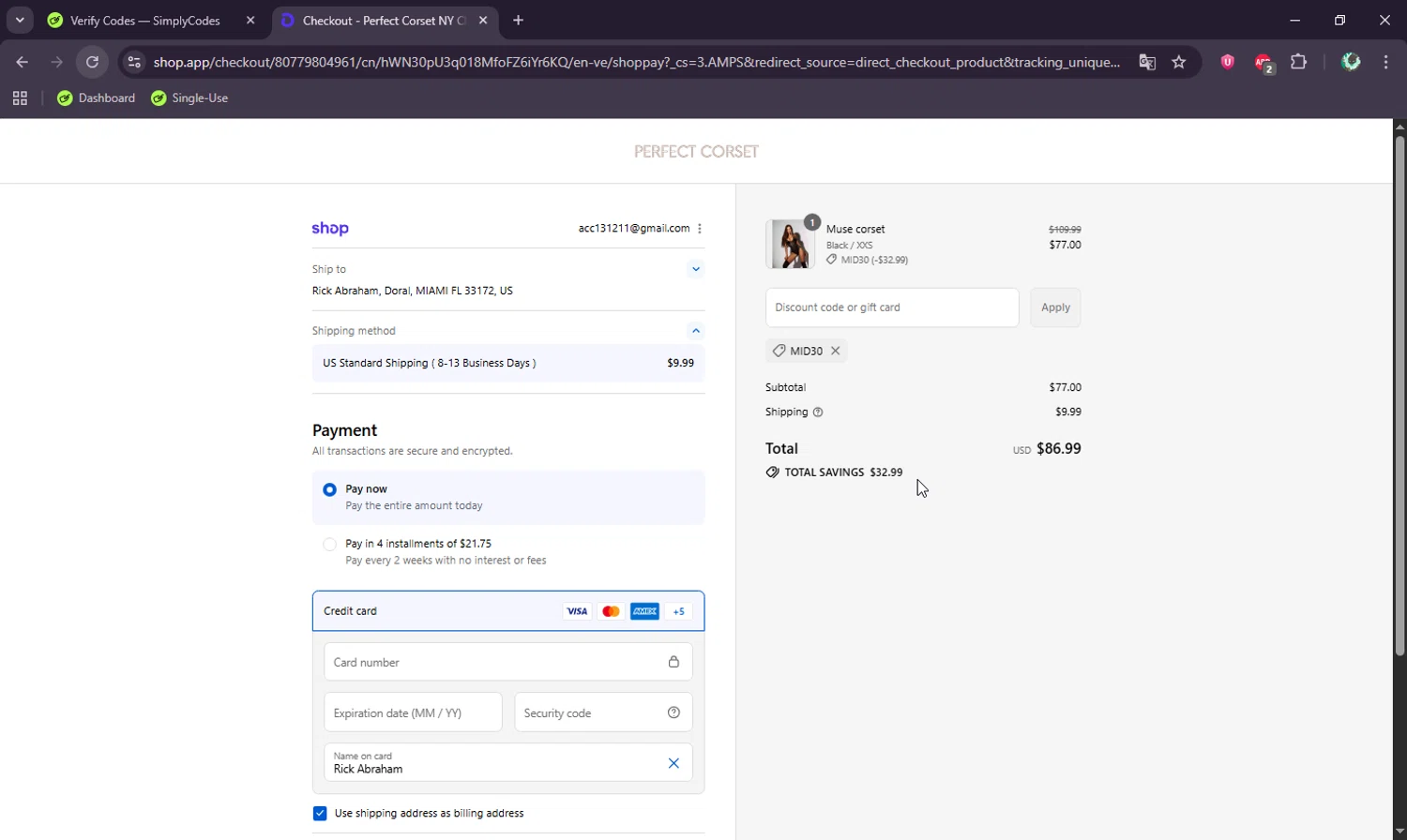Click the Mastercard icon

point(611,611)
